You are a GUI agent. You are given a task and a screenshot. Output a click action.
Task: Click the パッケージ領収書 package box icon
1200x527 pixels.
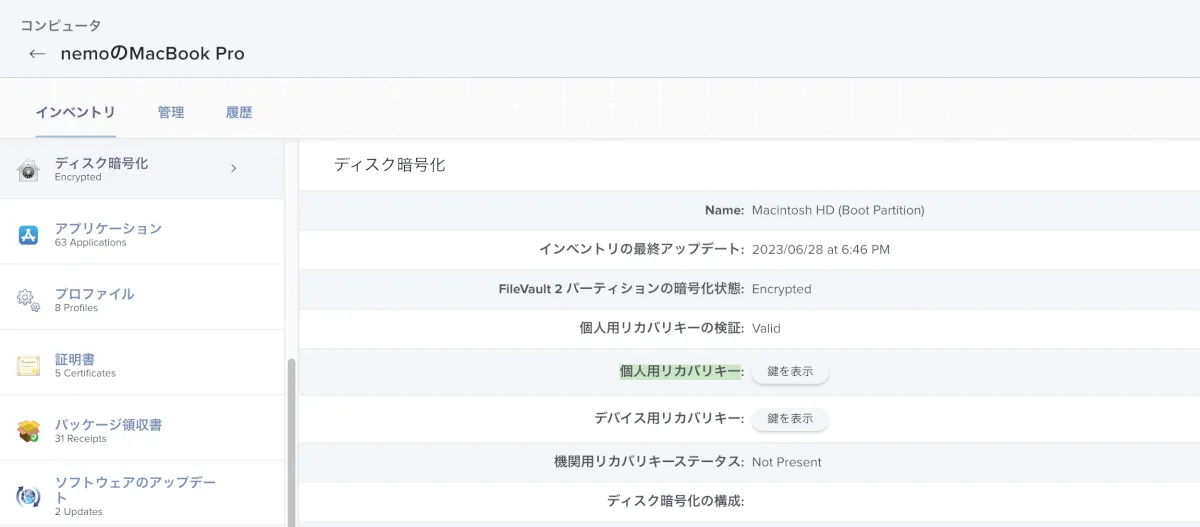tap(28, 431)
